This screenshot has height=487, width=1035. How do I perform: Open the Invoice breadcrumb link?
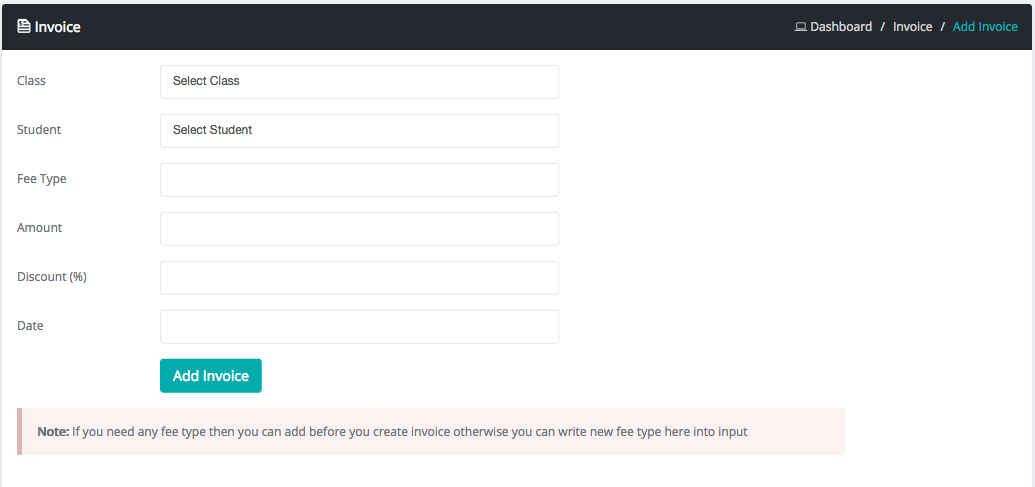pos(912,27)
